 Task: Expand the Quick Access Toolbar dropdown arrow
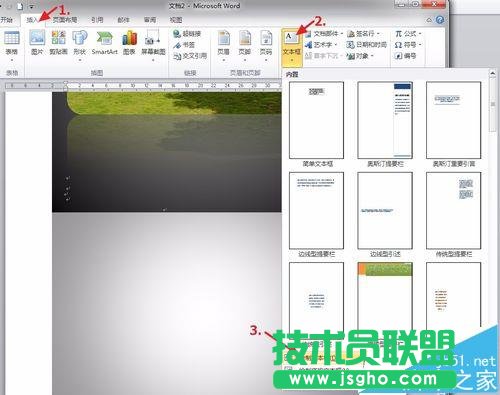(x=31, y=6)
